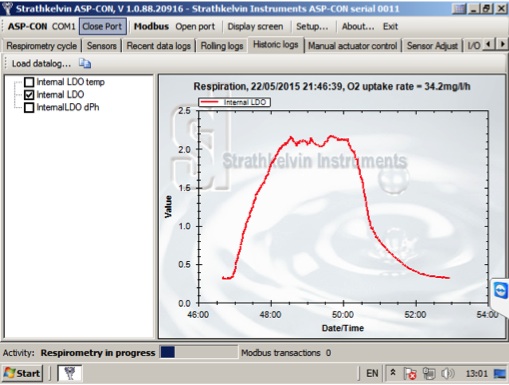This screenshot has width=509, height=385.
Task: Click the Close Port button
Action: (102, 26)
